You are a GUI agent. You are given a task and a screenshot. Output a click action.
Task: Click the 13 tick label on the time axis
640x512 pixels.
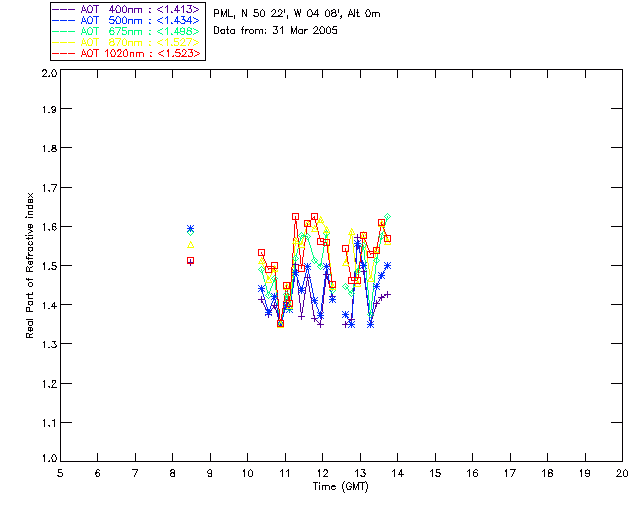pyautogui.click(x=360, y=473)
